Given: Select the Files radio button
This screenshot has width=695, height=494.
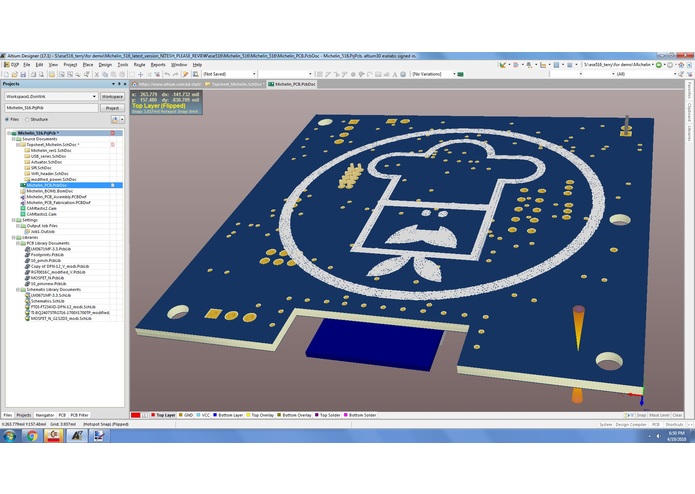Looking at the screenshot, I should click(x=7, y=120).
